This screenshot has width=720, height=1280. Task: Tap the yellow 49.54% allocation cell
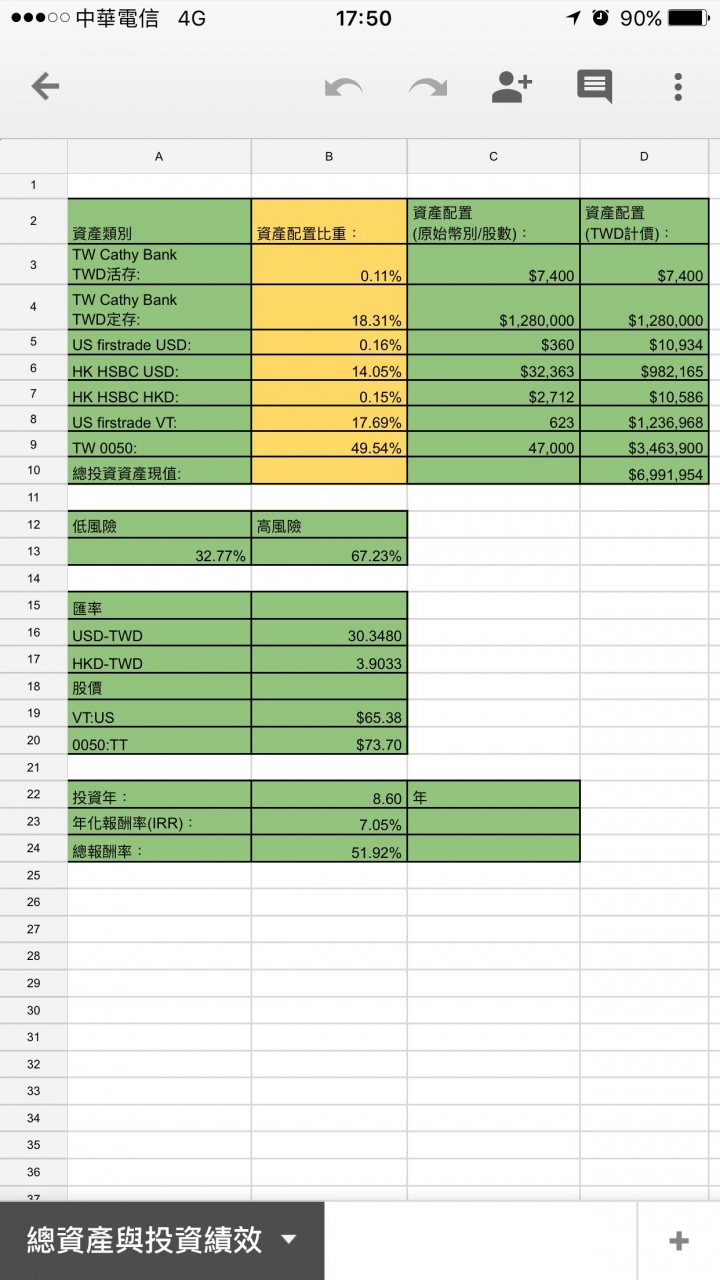click(x=329, y=446)
